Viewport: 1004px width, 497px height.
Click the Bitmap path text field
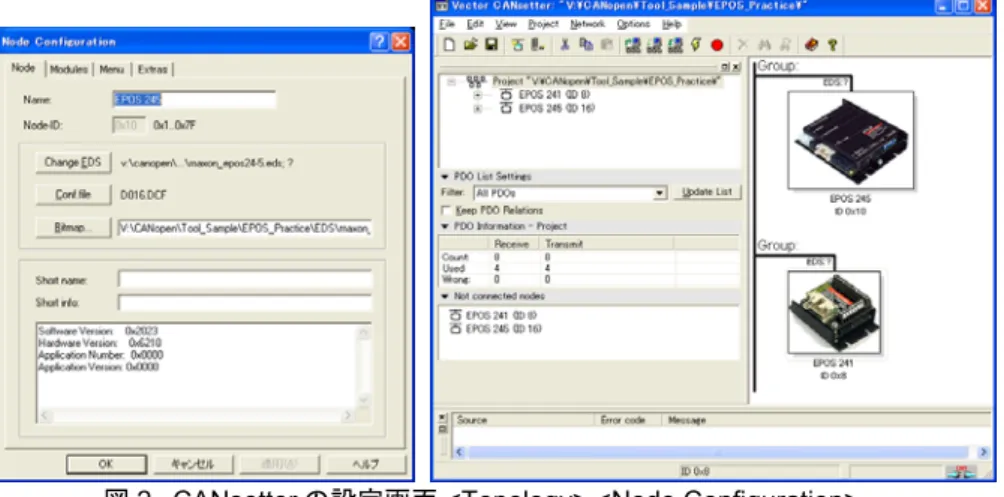245,227
